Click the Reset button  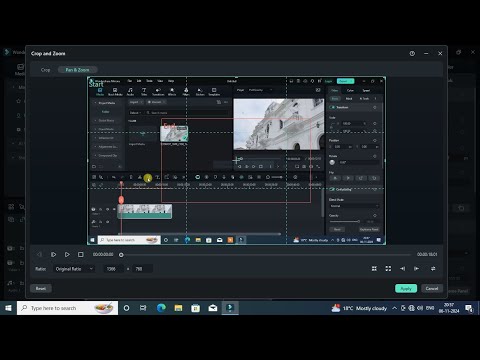pyautogui.click(x=41, y=288)
